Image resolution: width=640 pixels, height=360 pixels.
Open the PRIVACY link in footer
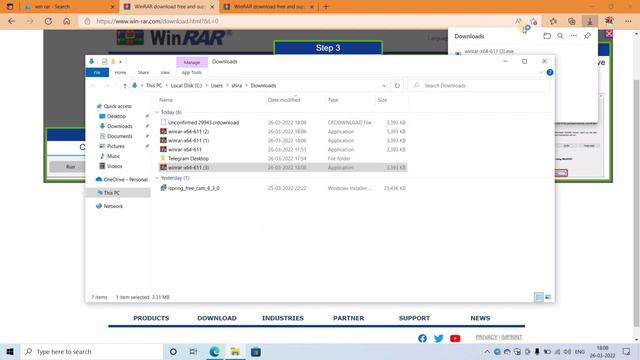(x=487, y=337)
